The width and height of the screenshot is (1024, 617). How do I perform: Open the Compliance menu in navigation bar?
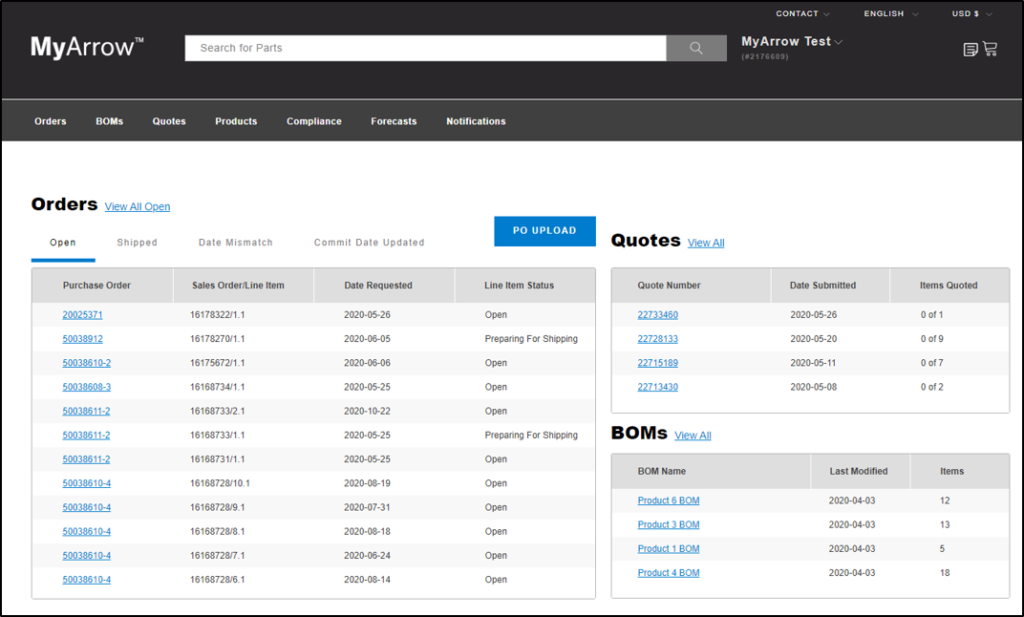coord(314,121)
